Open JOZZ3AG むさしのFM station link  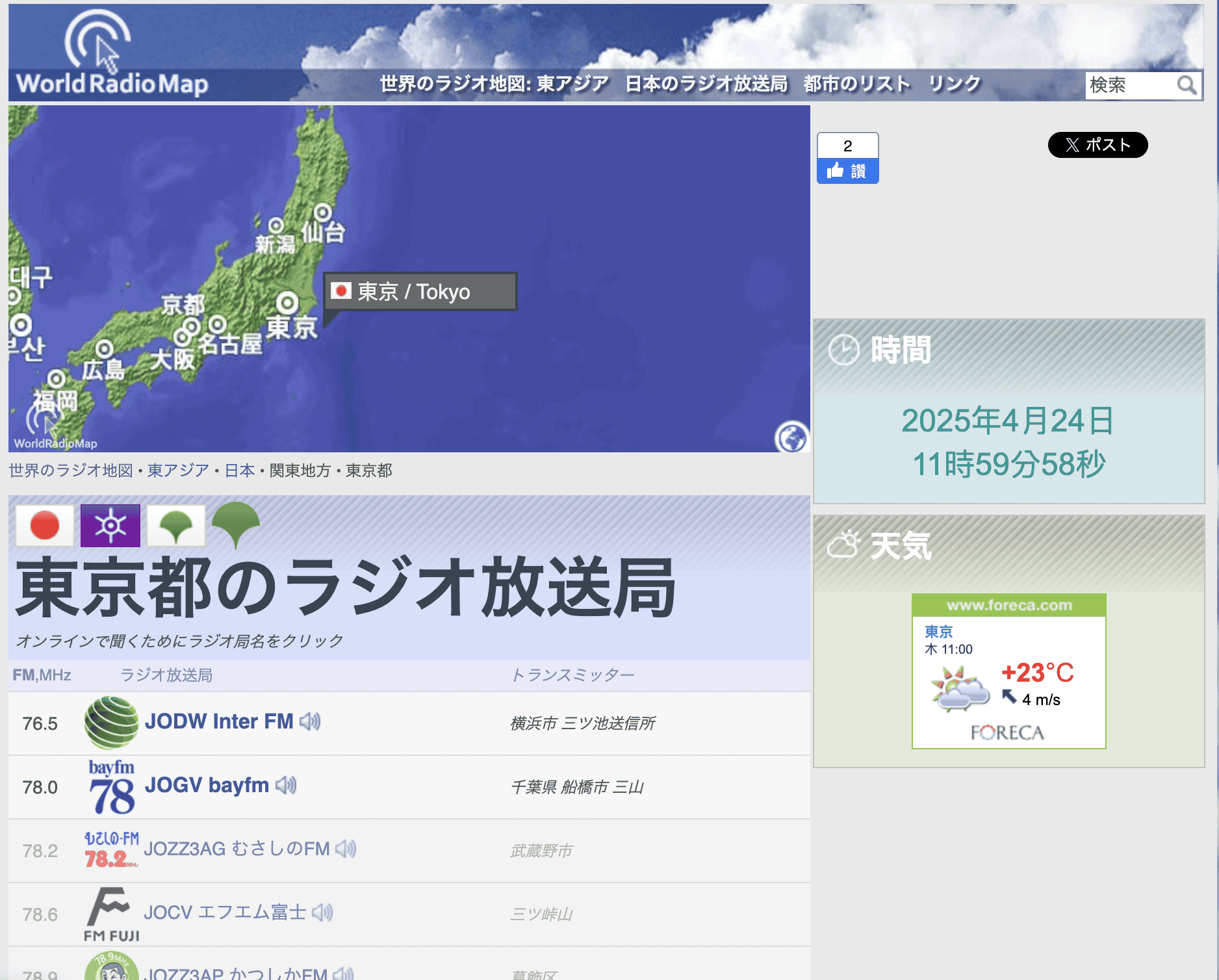tap(237, 849)
